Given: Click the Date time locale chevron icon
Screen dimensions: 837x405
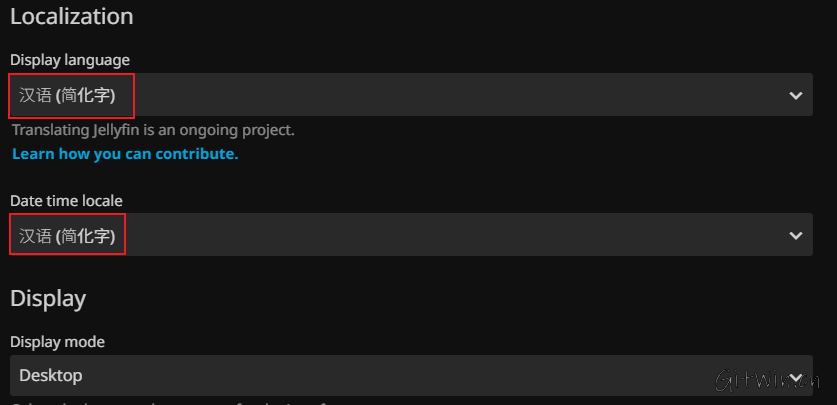Looking at the screenshot, I should pos(796,235).
